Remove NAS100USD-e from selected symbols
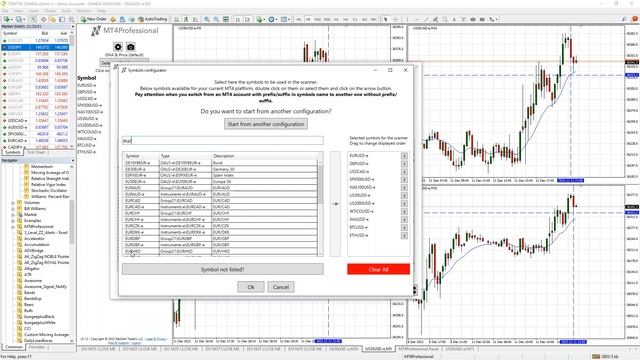 pyautogui.click(x=404, y=188)
